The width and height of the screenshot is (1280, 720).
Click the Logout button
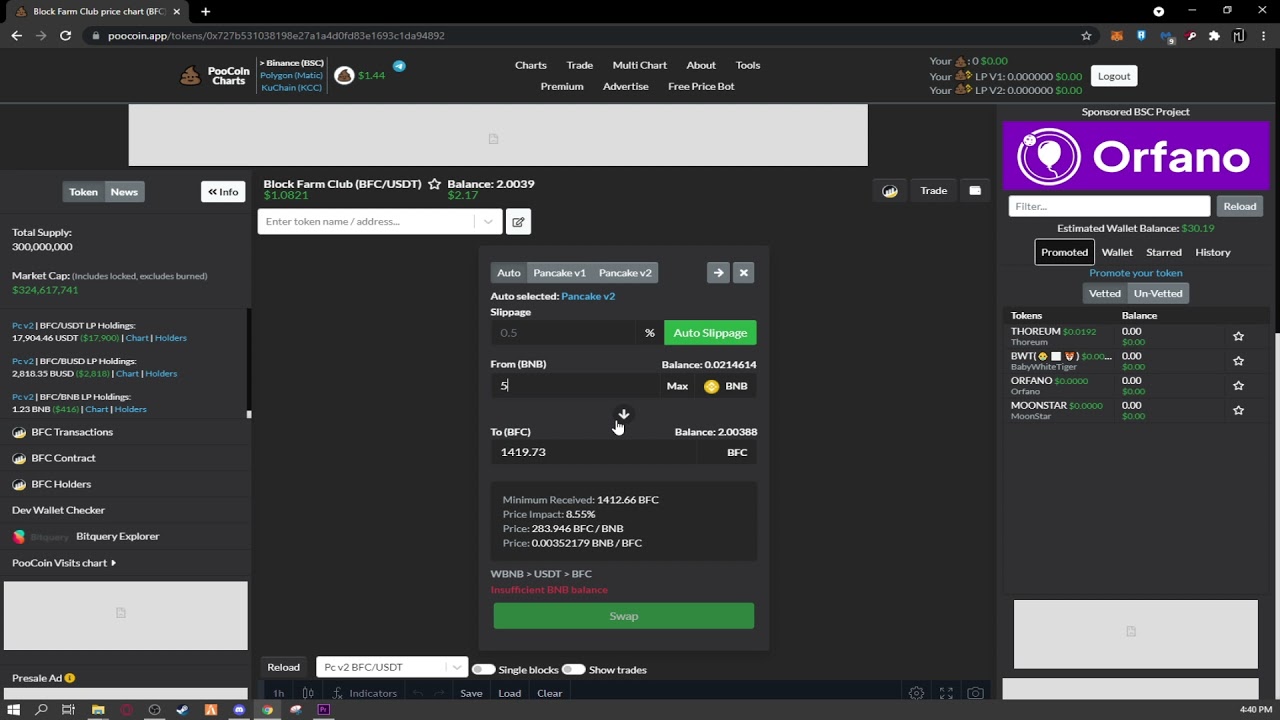(1114, 76)
